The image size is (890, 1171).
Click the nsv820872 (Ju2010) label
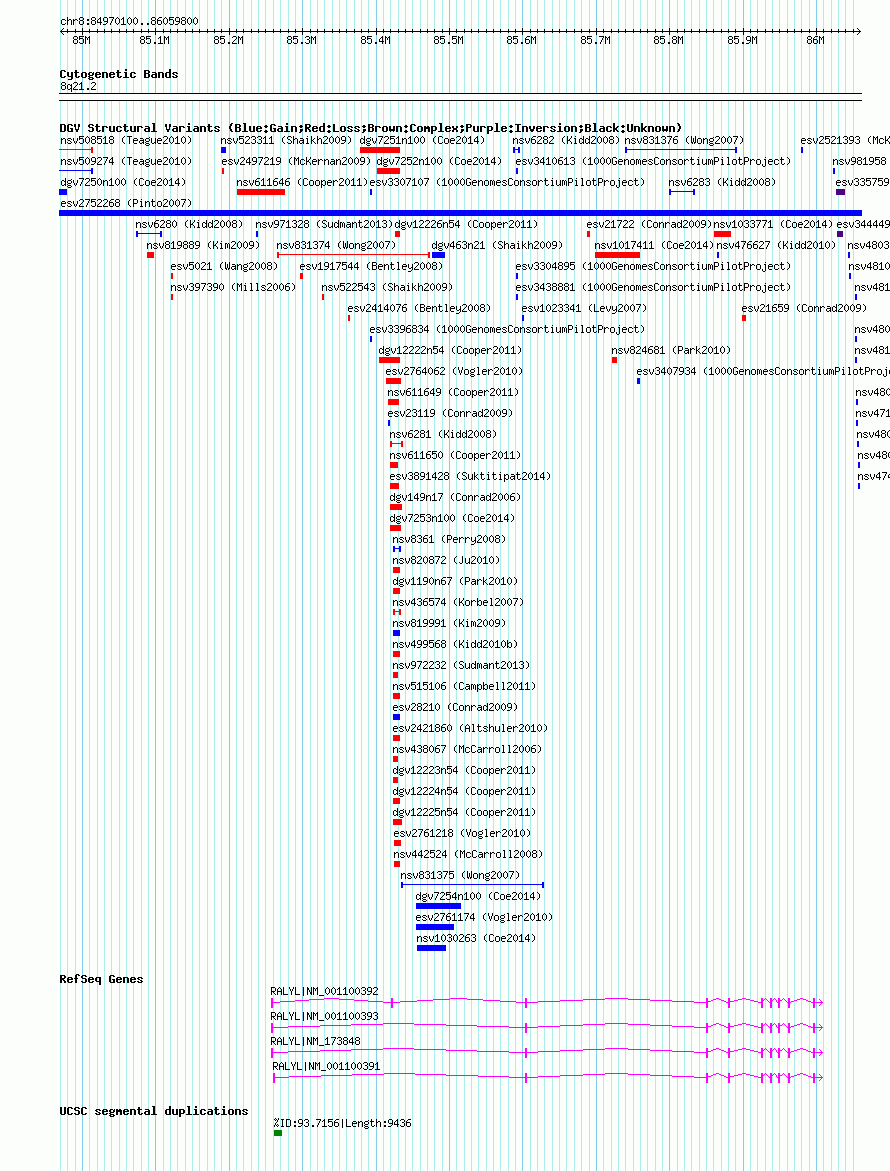pos(446,559)
